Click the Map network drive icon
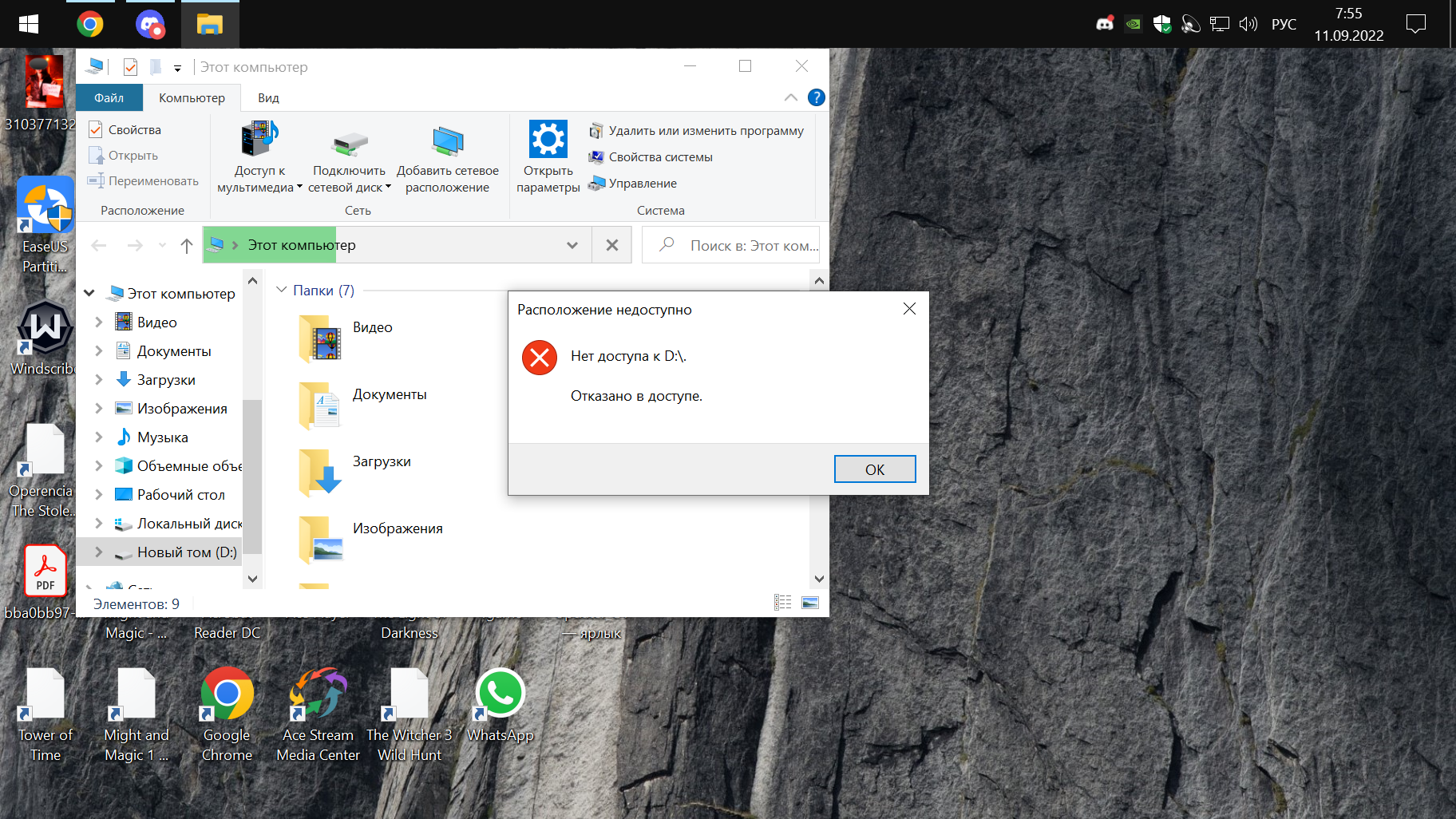 coord(349,144)
